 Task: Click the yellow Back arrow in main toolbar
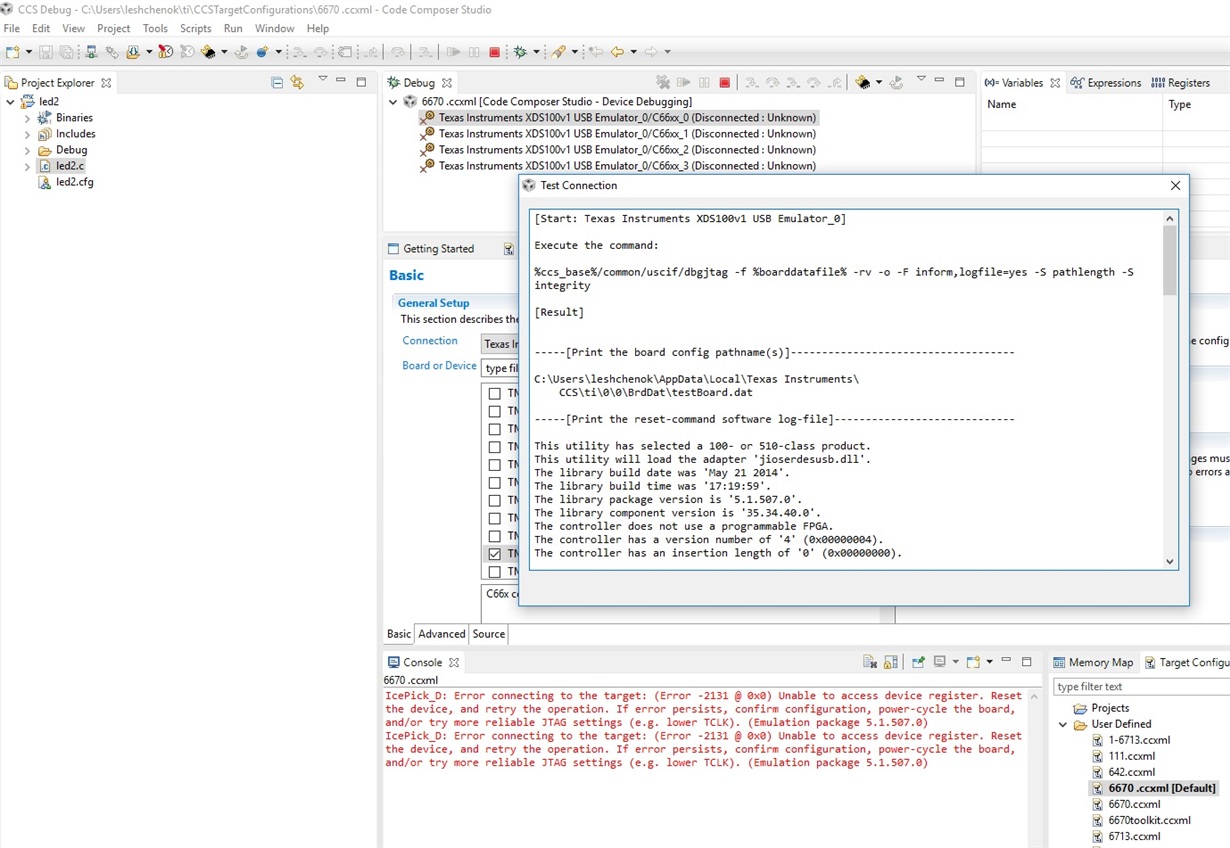coord(617,52)
